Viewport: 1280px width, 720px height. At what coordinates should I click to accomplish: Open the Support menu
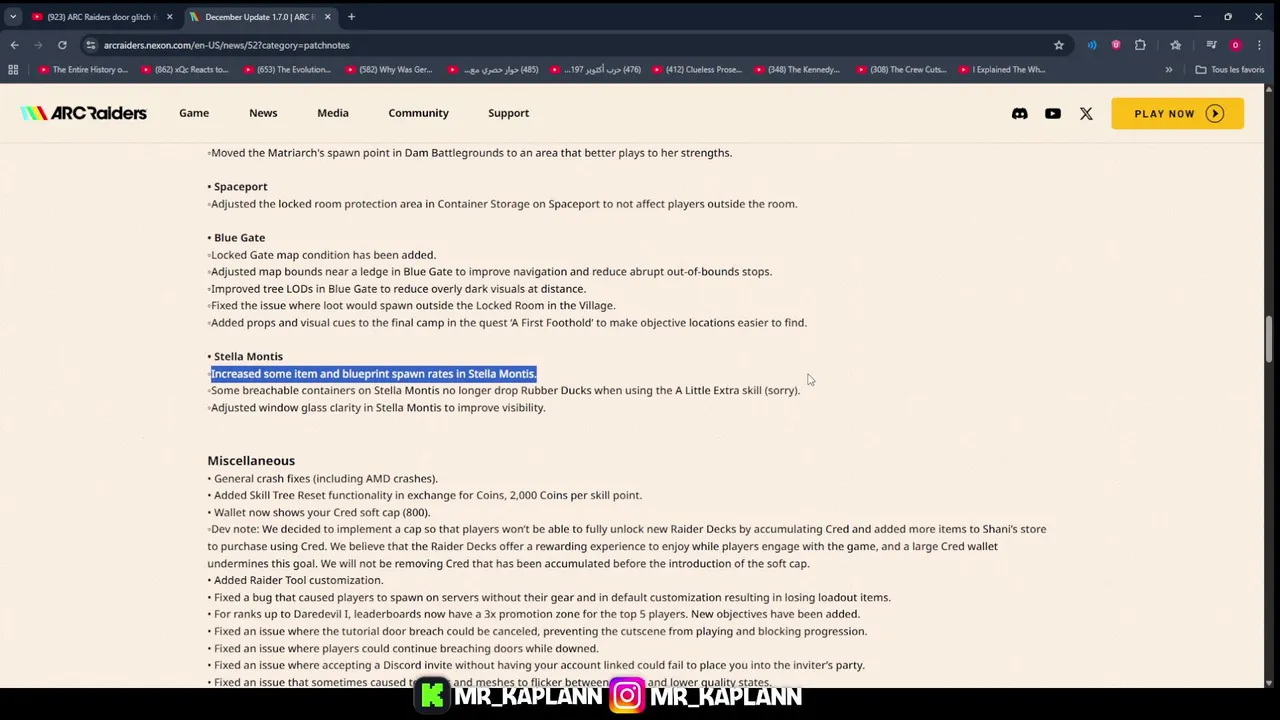[x=508, y=113]
